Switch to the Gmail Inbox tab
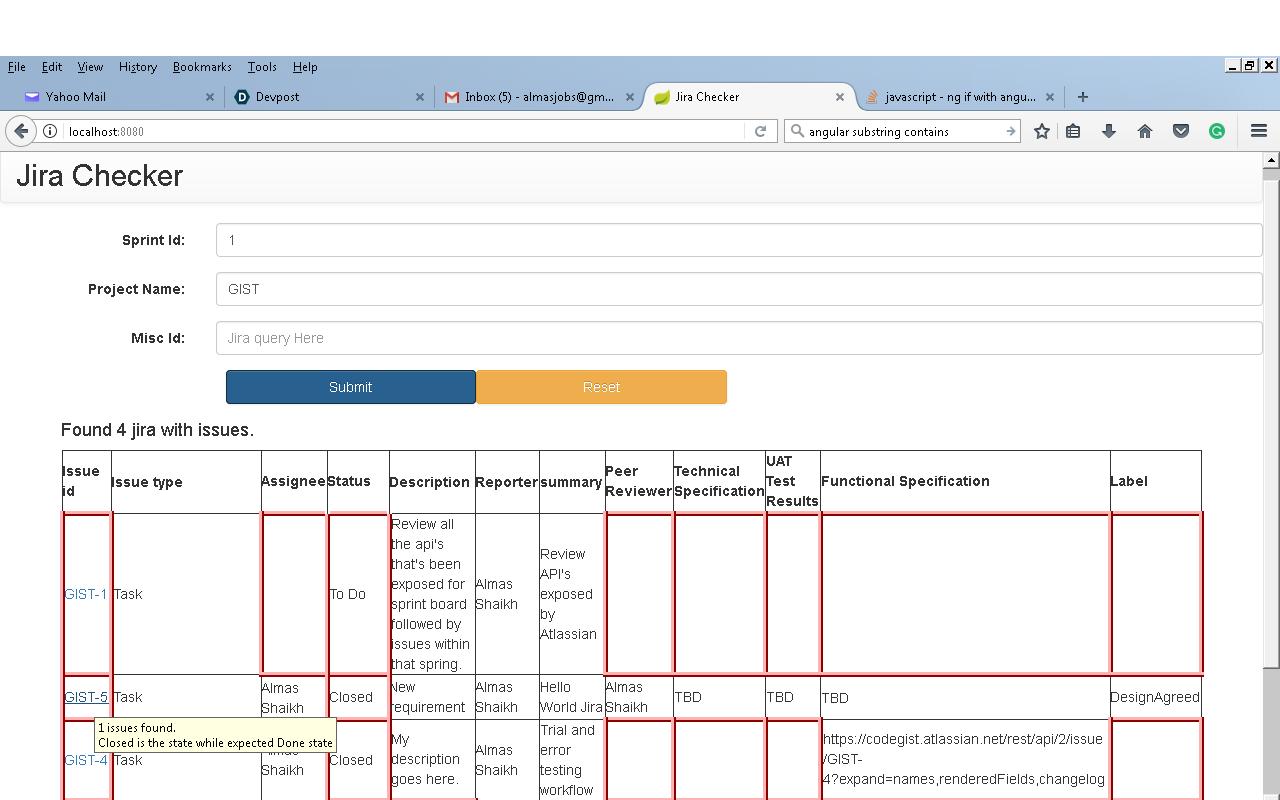The width and height of the screenshot is (1280, 800). tap(539, 97)
